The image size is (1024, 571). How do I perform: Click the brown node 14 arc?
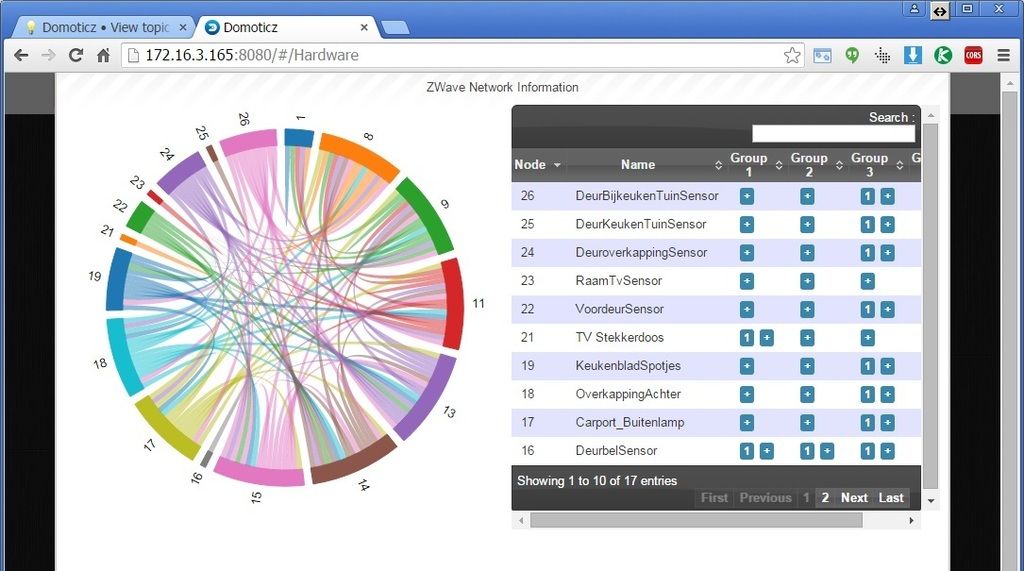[353, 463]
